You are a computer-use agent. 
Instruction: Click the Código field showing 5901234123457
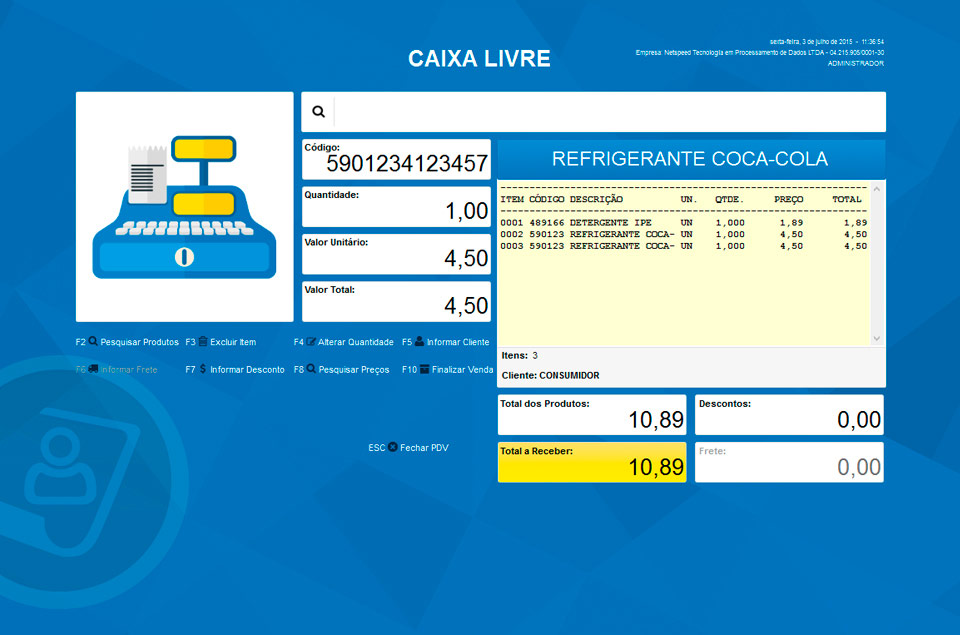pos(396,159)
